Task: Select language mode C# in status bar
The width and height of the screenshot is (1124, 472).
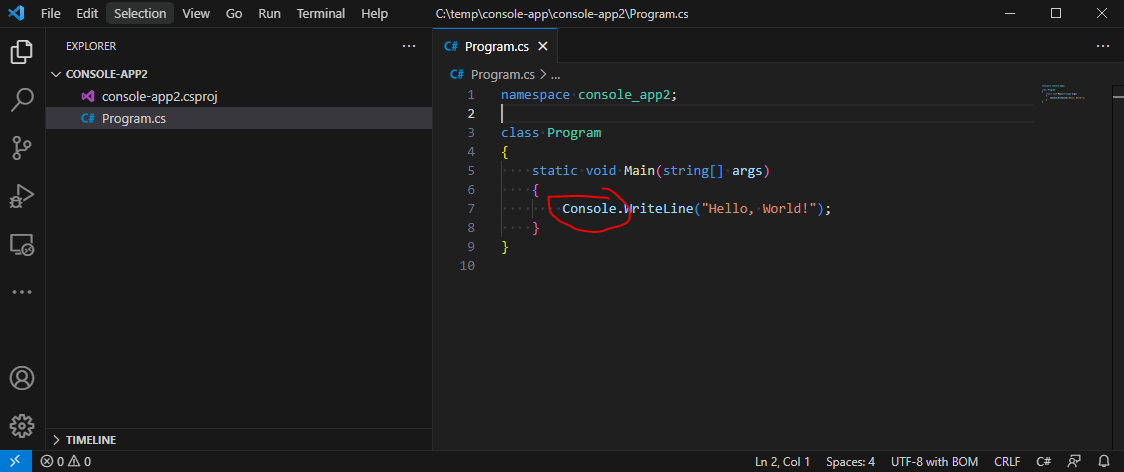Action: (x=1044, y=461)
